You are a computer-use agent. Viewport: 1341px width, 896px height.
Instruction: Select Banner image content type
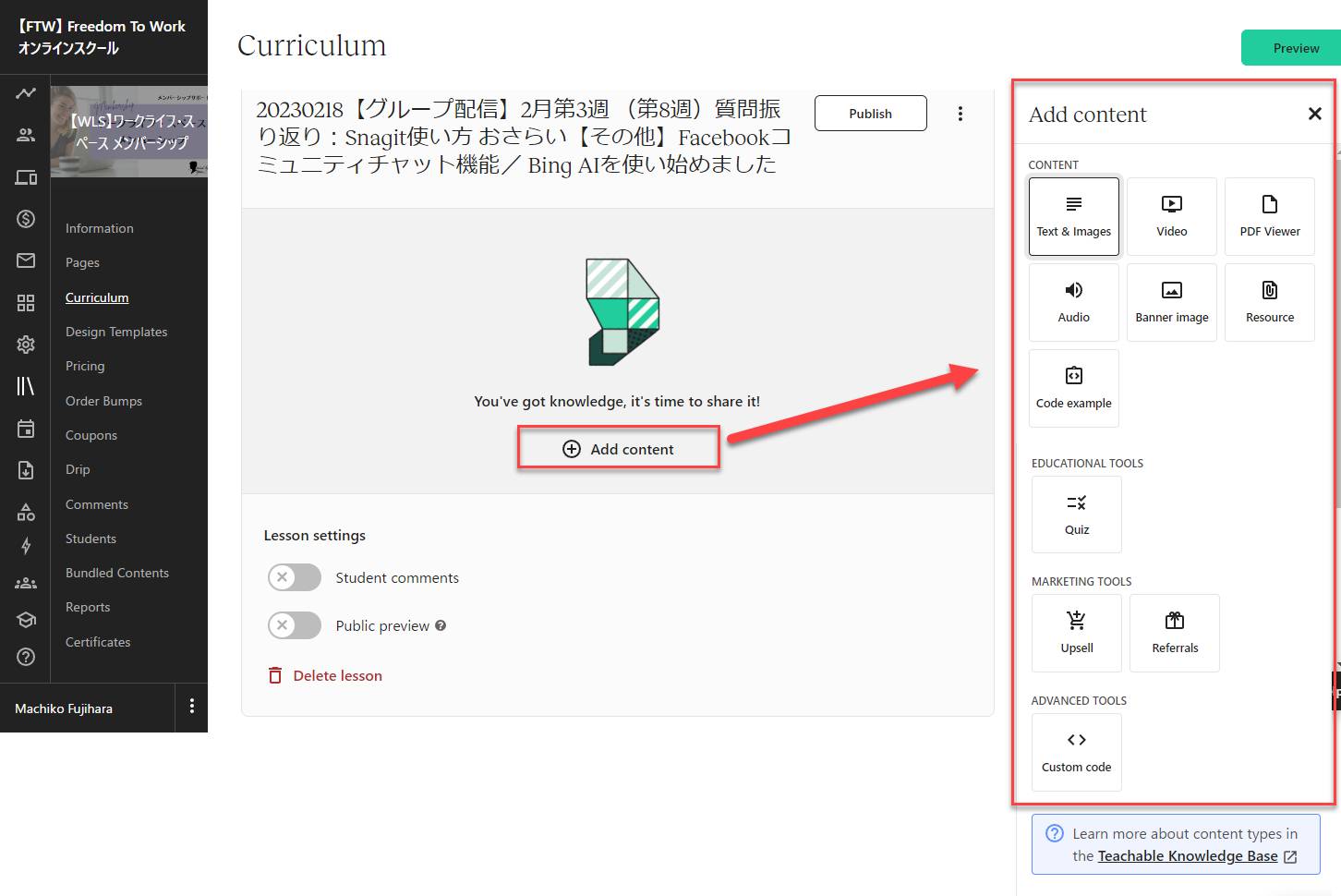coord(1172,302)
